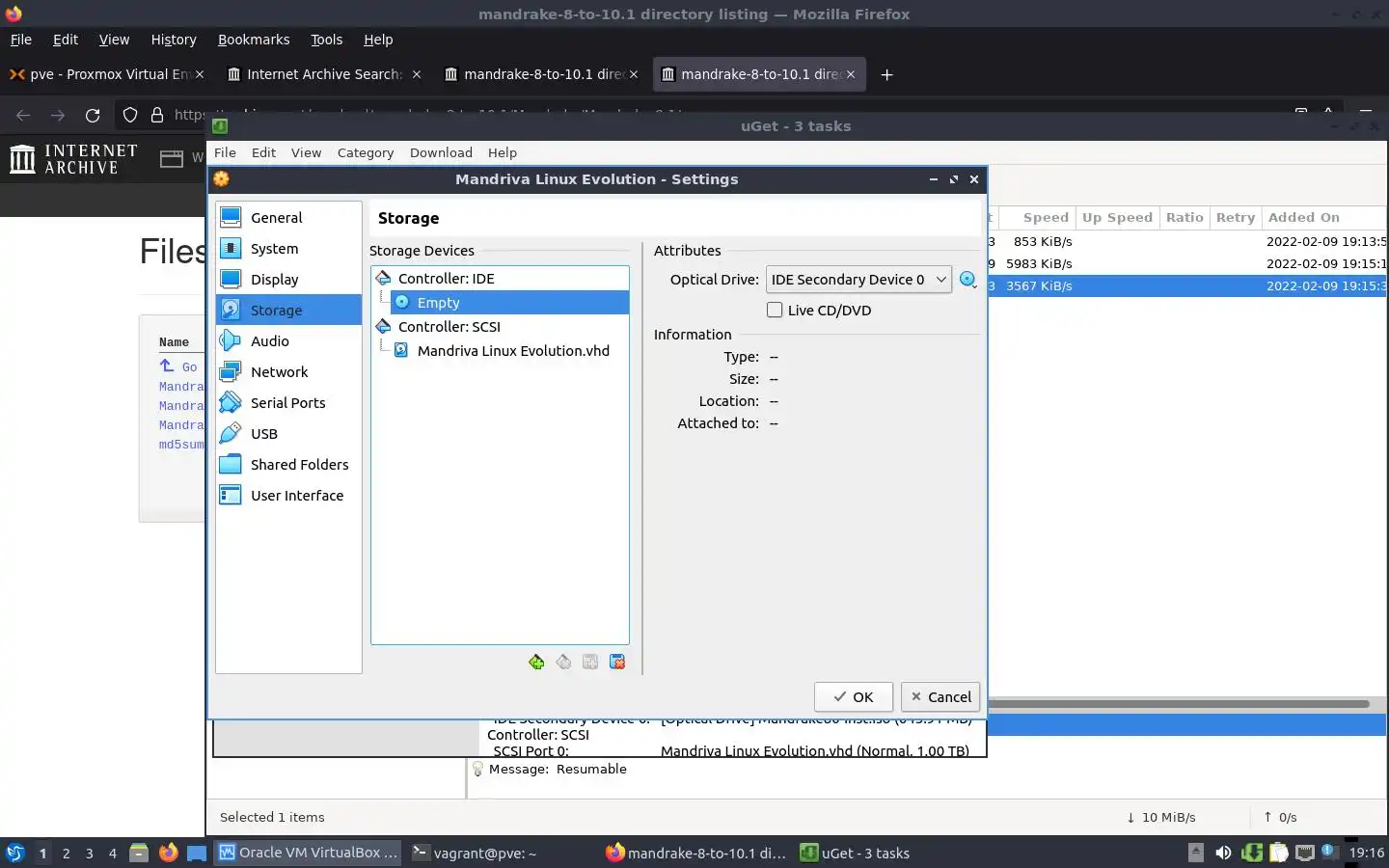Open uGet File menu

tap(225, 152)
